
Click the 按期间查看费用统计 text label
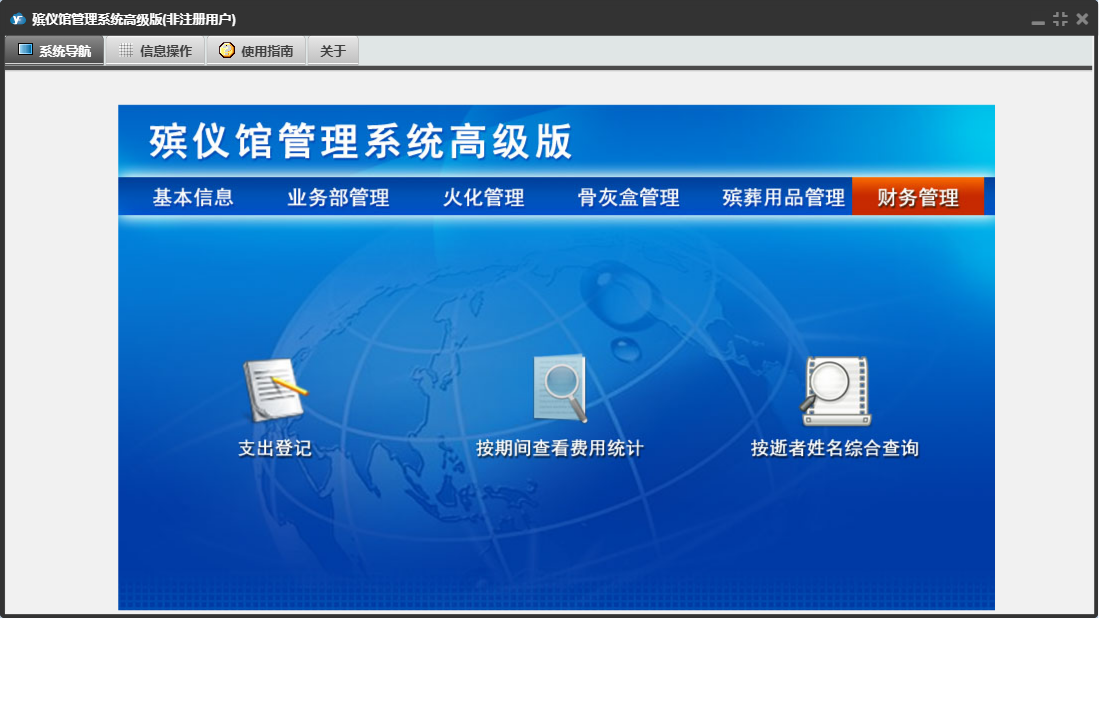tap(559, 448)
